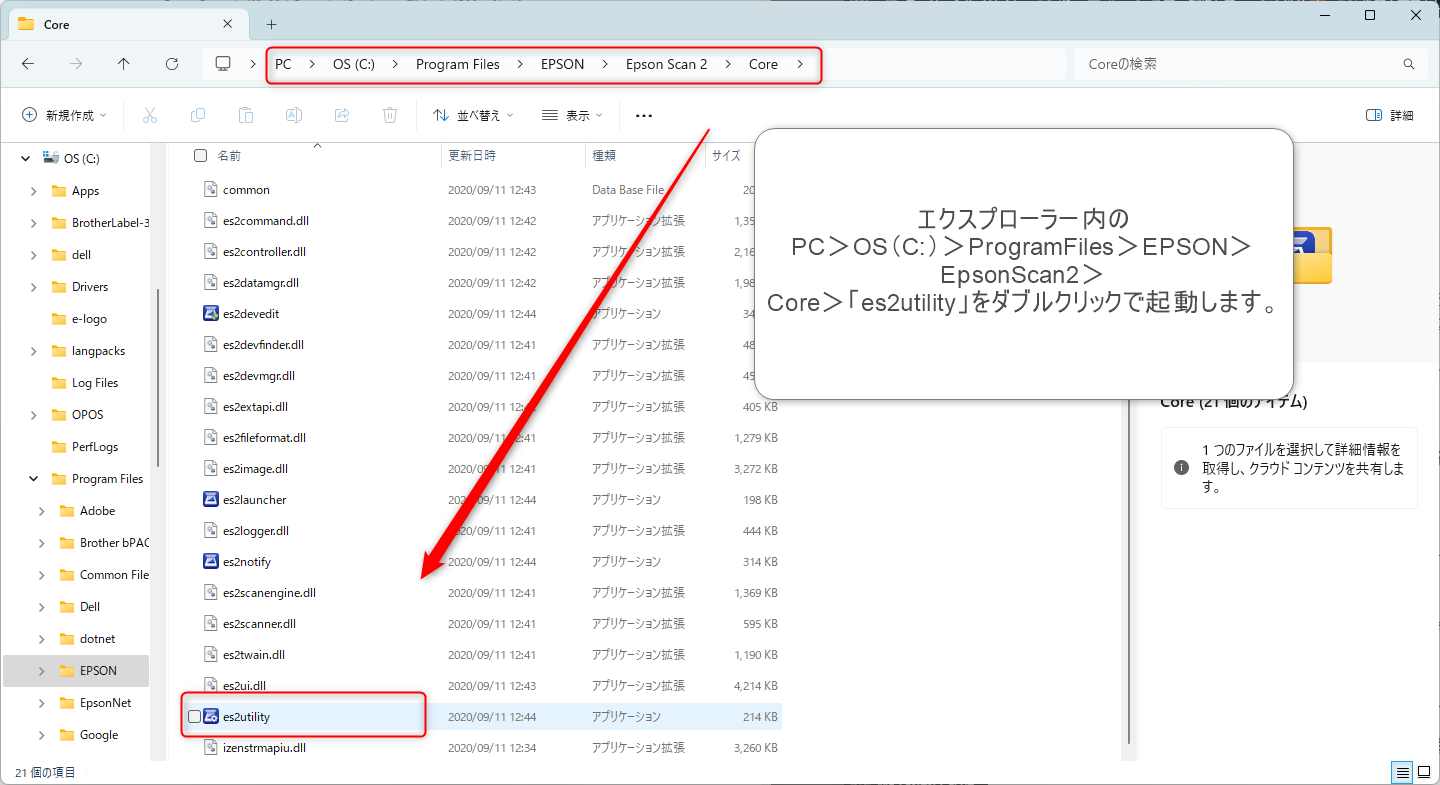Click the es2command.dll file icon
The height and width of the screenshot is (785, 1440).
pos(211,220)
